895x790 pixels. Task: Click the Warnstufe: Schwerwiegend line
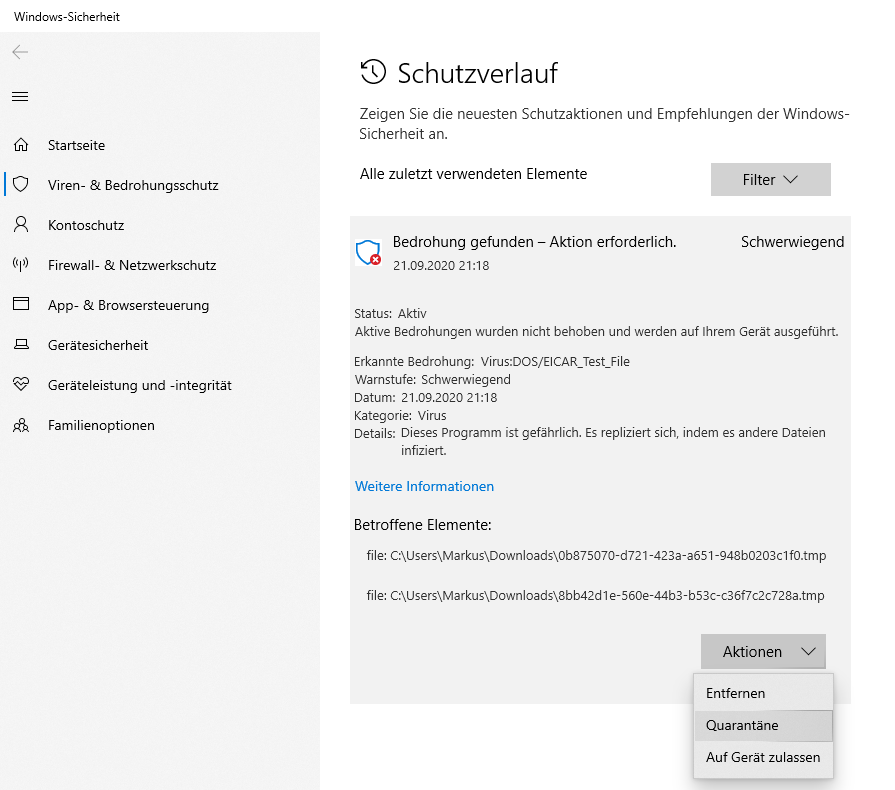(433, 380)
